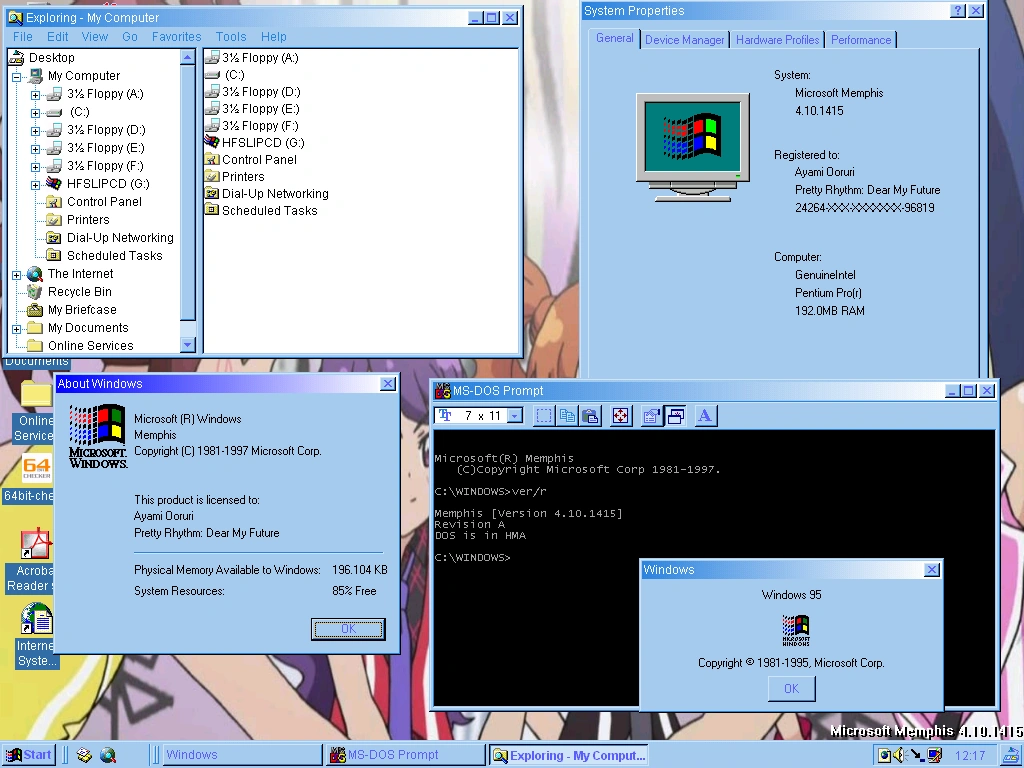
Task: Click the MS-DOS Prompt taskbar button
Action: click(x=405, y=755)
